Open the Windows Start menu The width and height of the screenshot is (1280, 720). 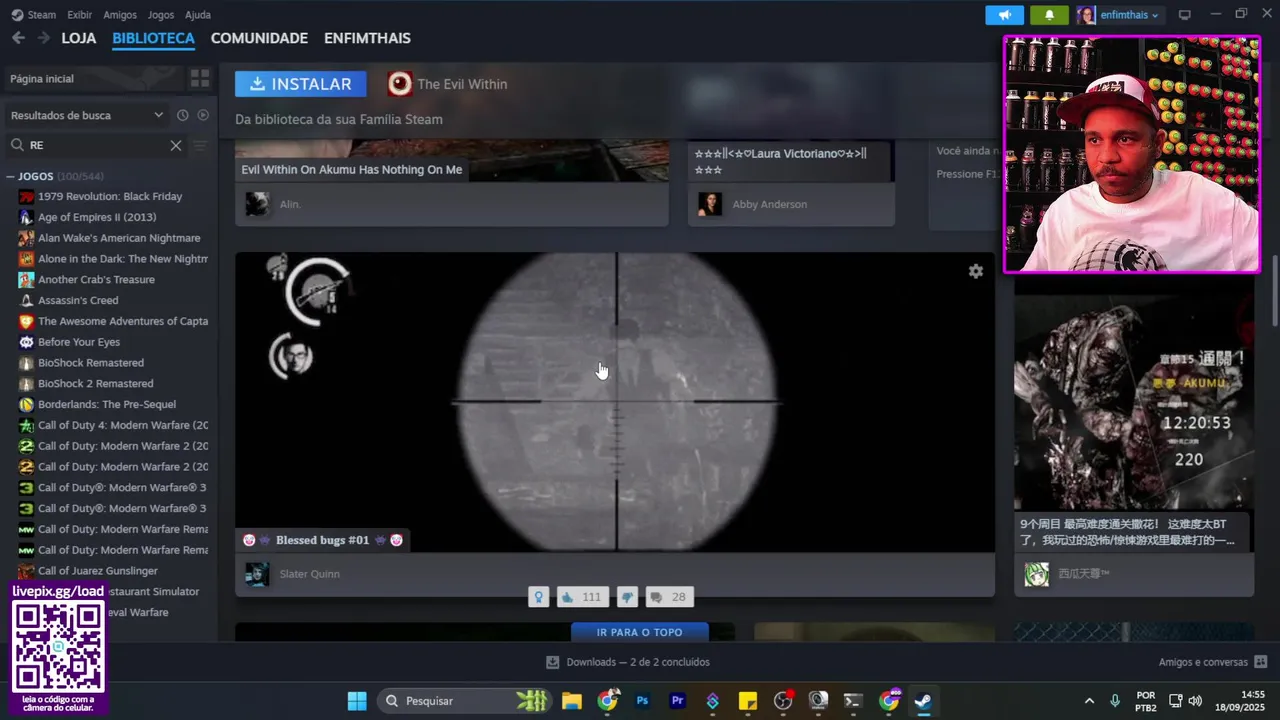click(x=357, y=701)
